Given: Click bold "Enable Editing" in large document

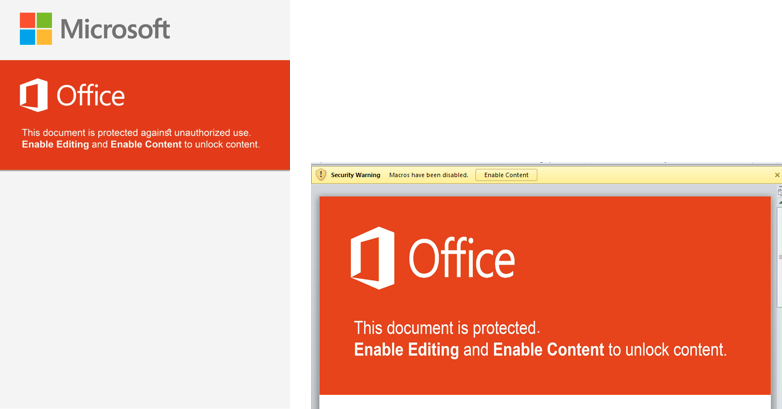Looking at the screenshot, I should 406,350.
